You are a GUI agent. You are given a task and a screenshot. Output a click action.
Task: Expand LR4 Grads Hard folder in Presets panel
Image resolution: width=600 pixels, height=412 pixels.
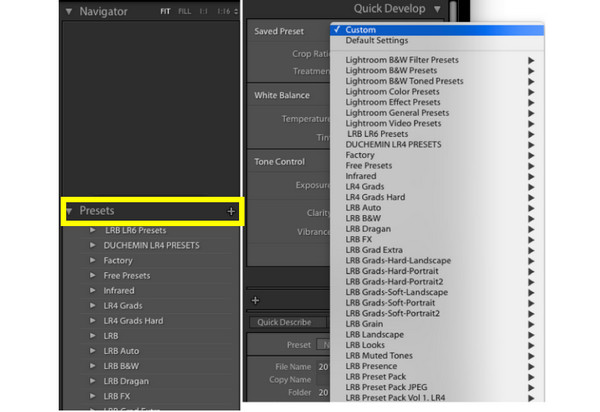pos(93,321)
